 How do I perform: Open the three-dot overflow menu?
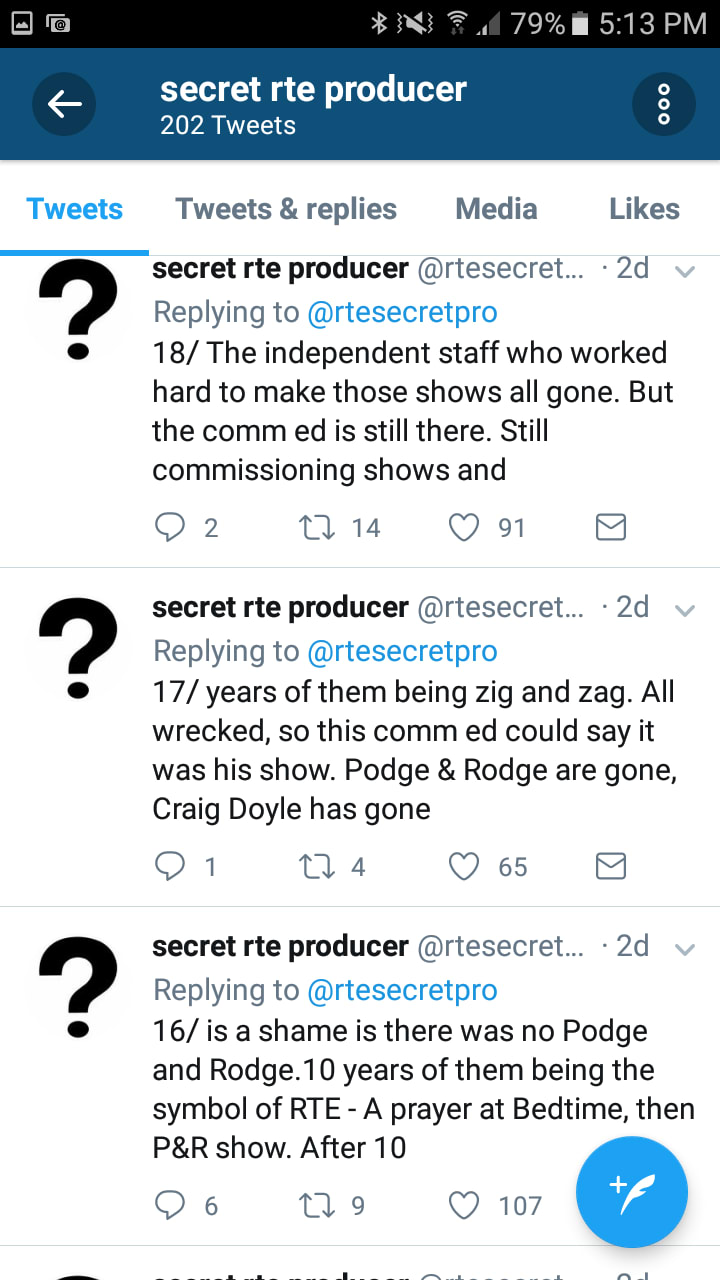click(x=664, y=103)
